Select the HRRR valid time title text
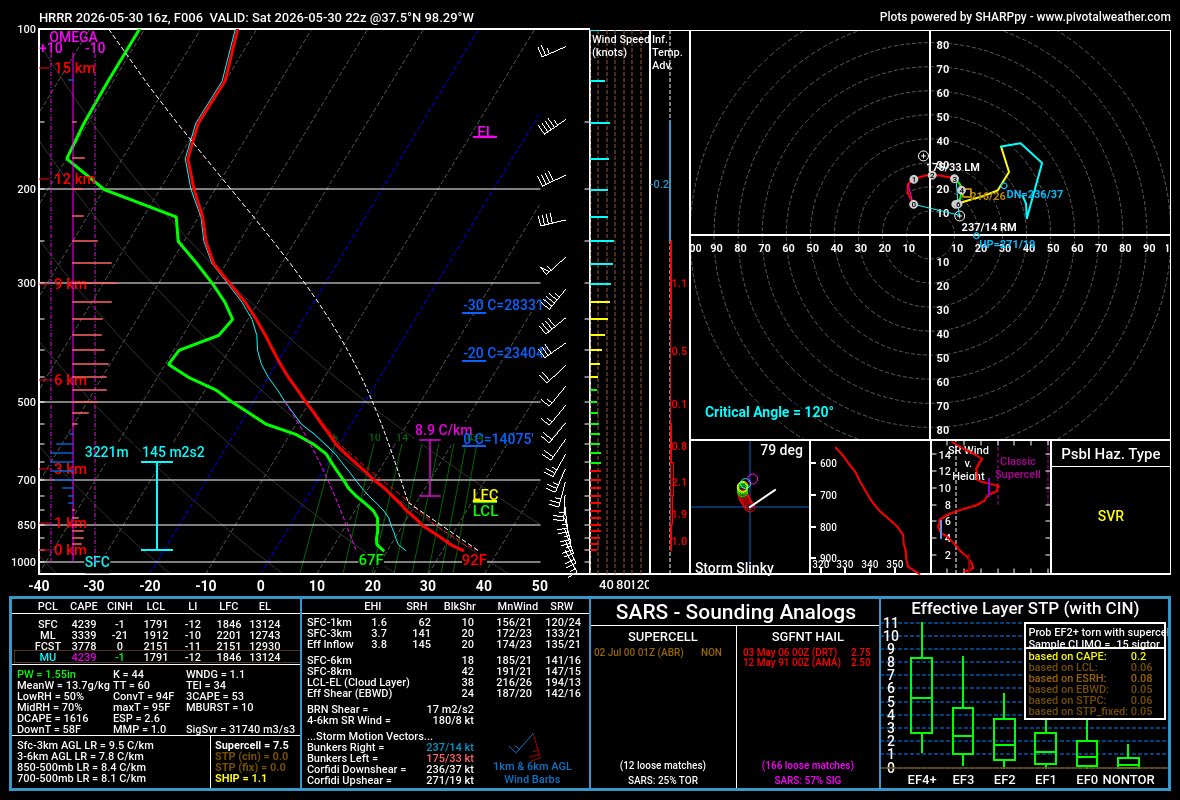This screenshot has width=1180, height=800. 257,17
